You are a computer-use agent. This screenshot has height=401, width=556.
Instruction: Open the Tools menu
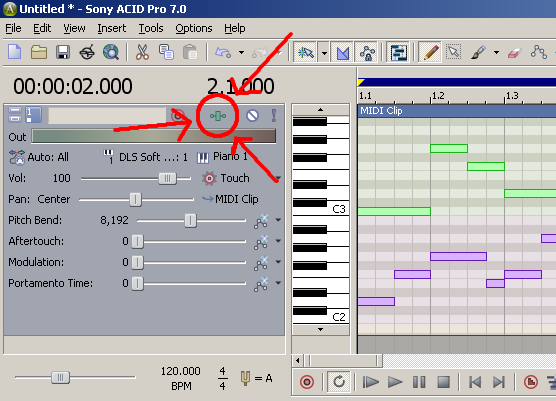pos(151,28)
